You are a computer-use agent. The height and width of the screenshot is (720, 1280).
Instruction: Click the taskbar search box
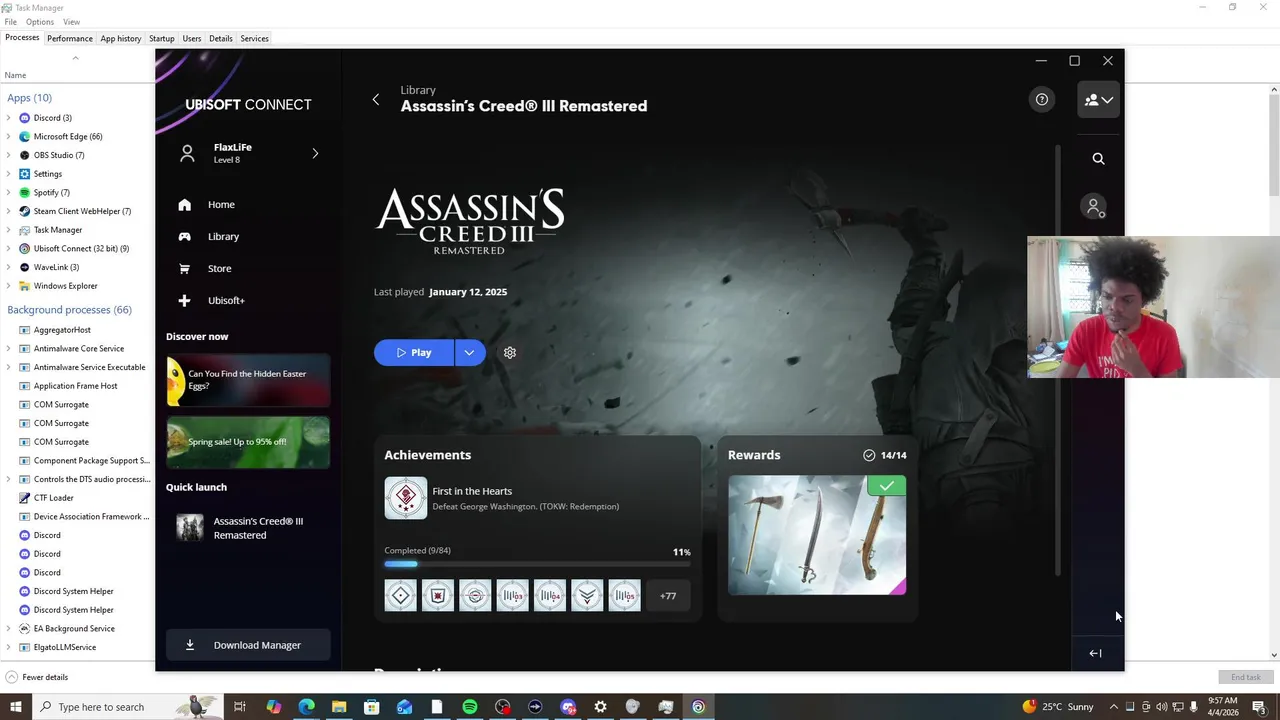(126, 707)
